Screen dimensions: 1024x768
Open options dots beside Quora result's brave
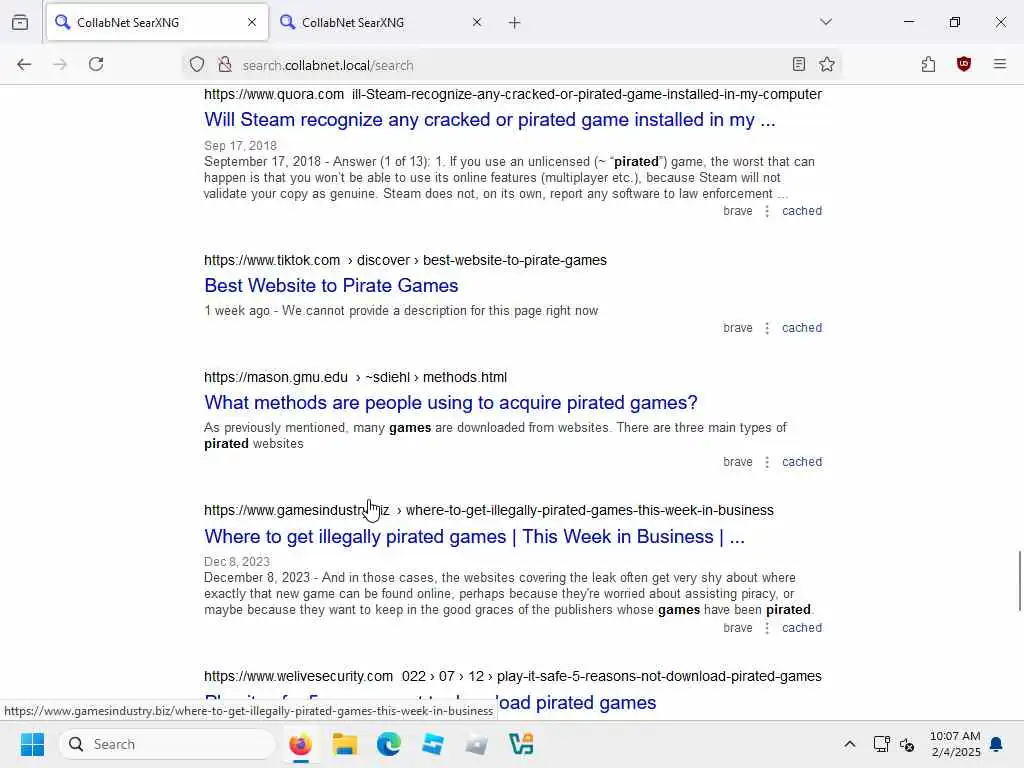coord(767,211)
